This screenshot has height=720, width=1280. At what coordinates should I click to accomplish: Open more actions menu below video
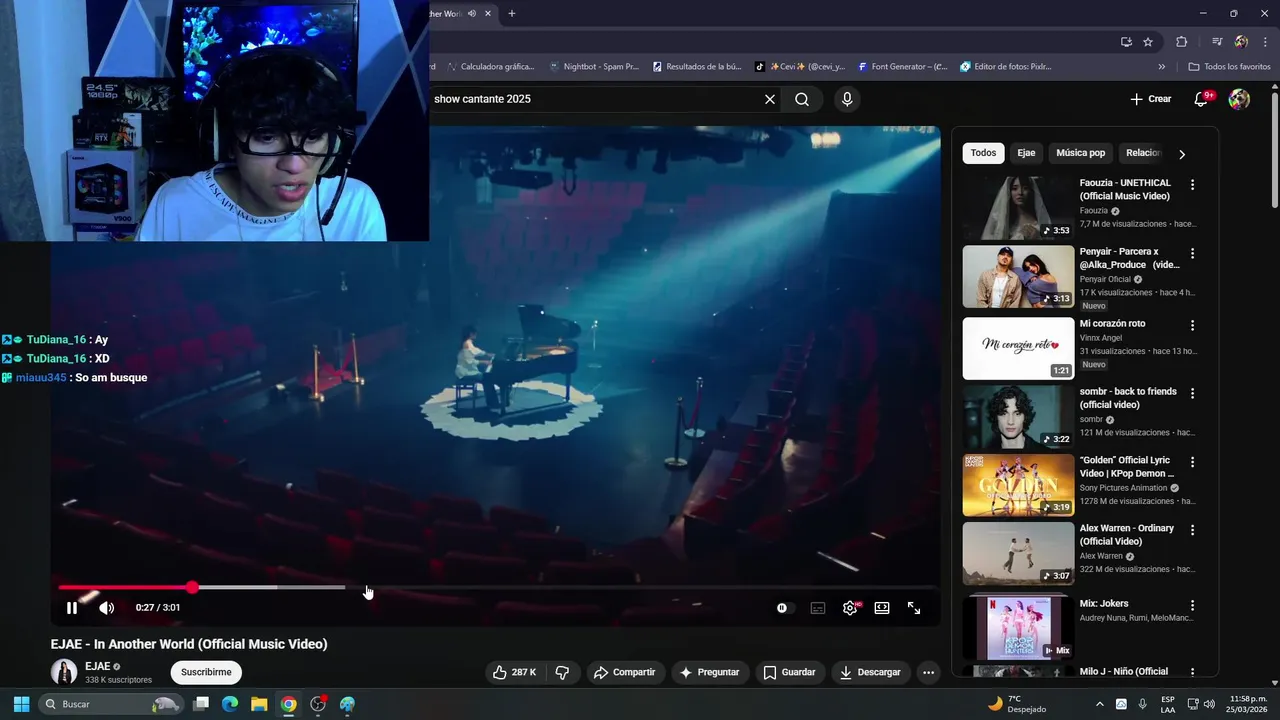pos(928,672)
